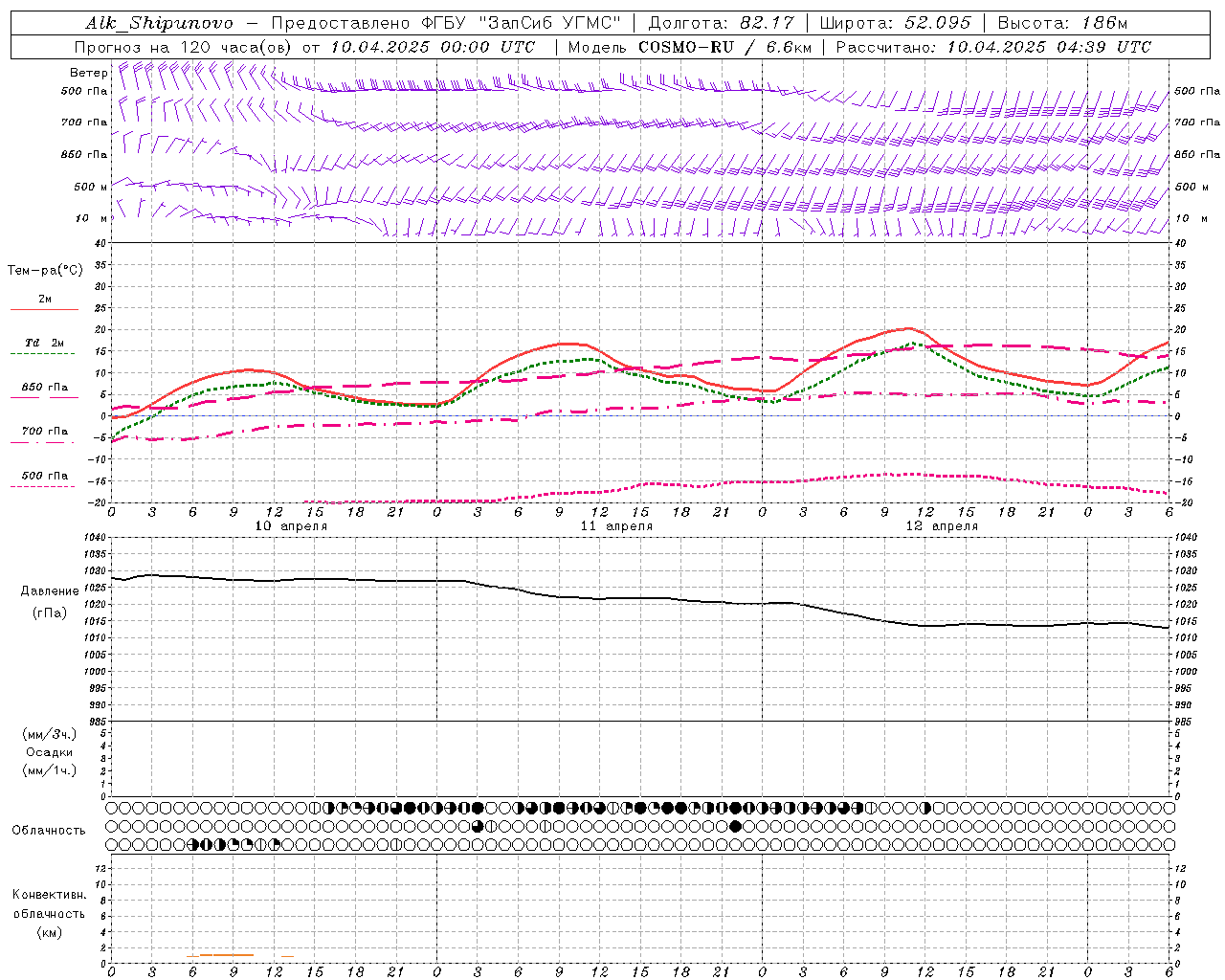
Task: Select the text Прогноз на 120 часа(ов)
Action: click(x=185, y=47)
